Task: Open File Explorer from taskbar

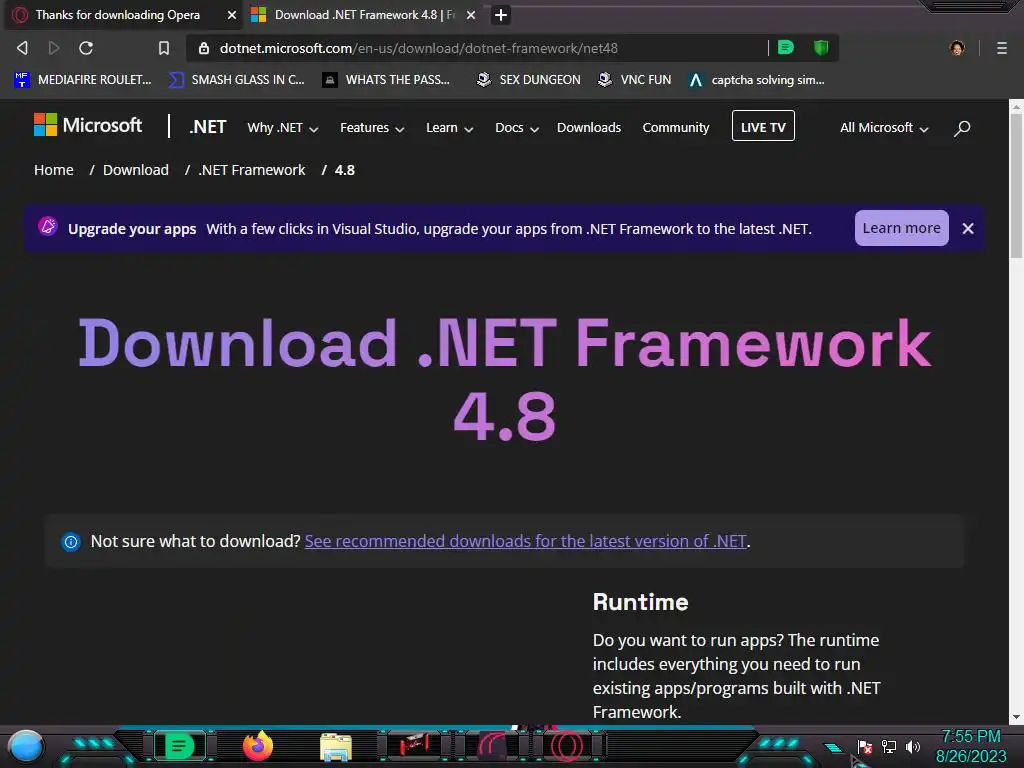Action: [x=336, y=747]
